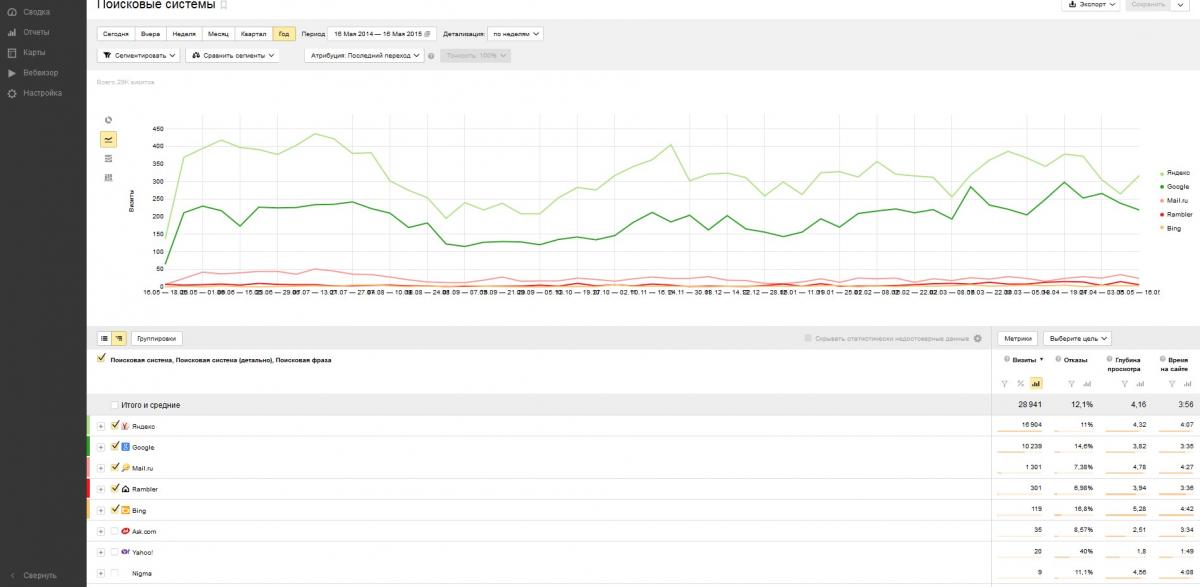Click the Rambler legend entry on chart
1200x587 pixels.
pos(1176,215)
